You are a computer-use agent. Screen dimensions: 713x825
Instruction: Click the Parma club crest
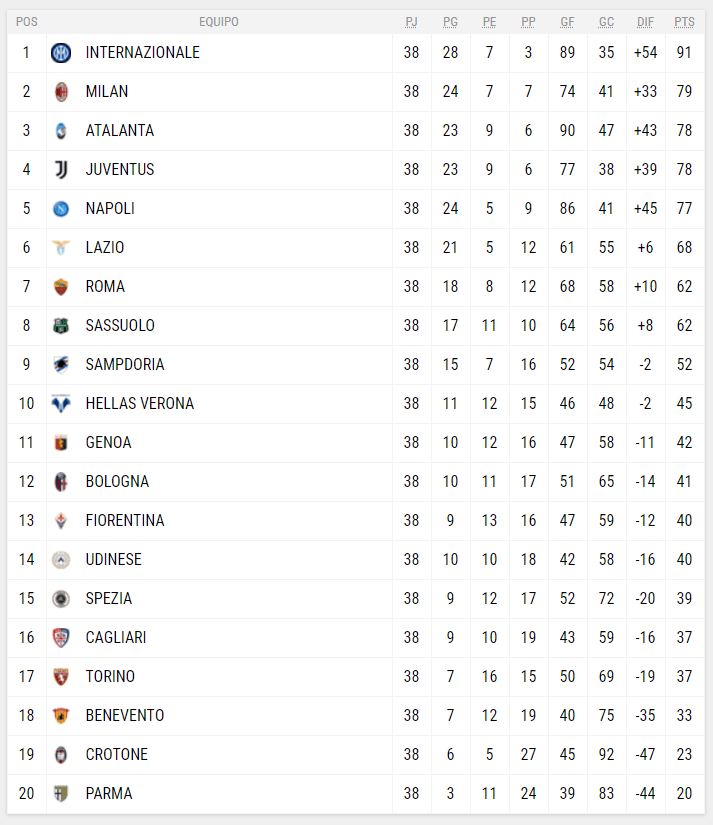point(61,794)
